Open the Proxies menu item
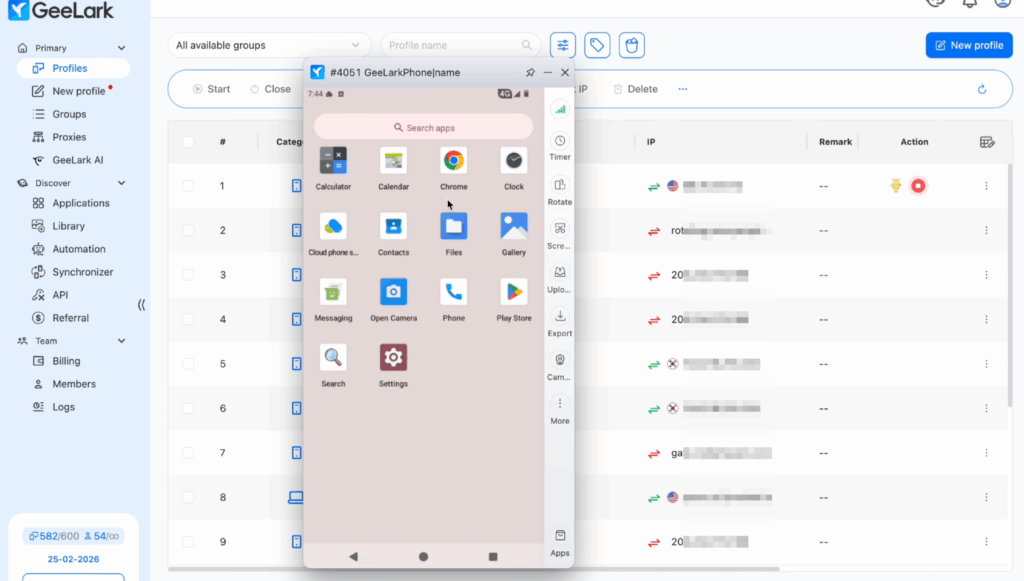1024x581 pixels. pos(69,137)
